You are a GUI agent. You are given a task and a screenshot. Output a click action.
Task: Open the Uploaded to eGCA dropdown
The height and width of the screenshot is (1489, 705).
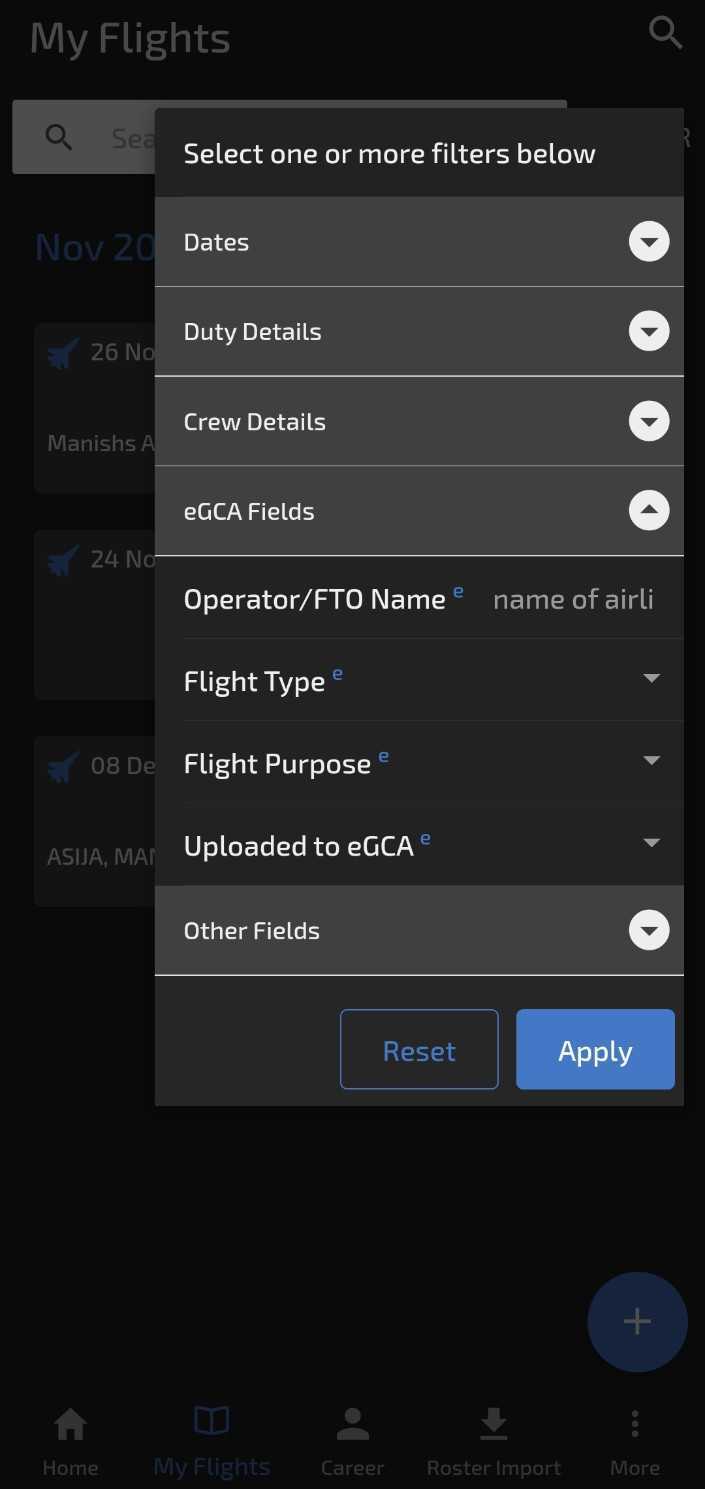pyautogui.click(x=651, y=843)
